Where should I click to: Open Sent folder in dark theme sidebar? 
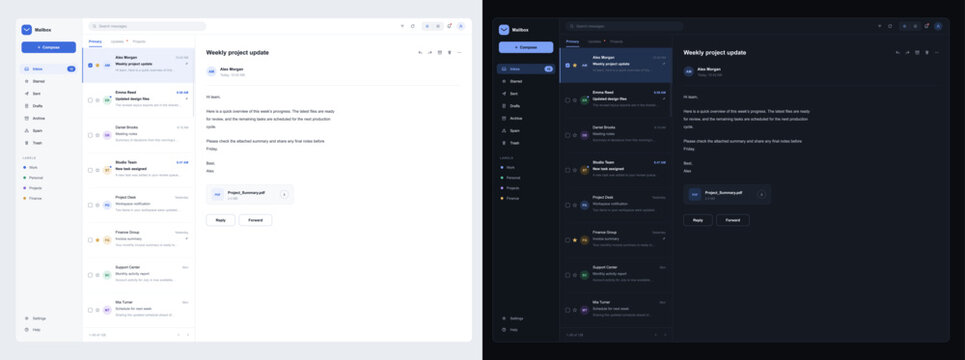point(526,94)
